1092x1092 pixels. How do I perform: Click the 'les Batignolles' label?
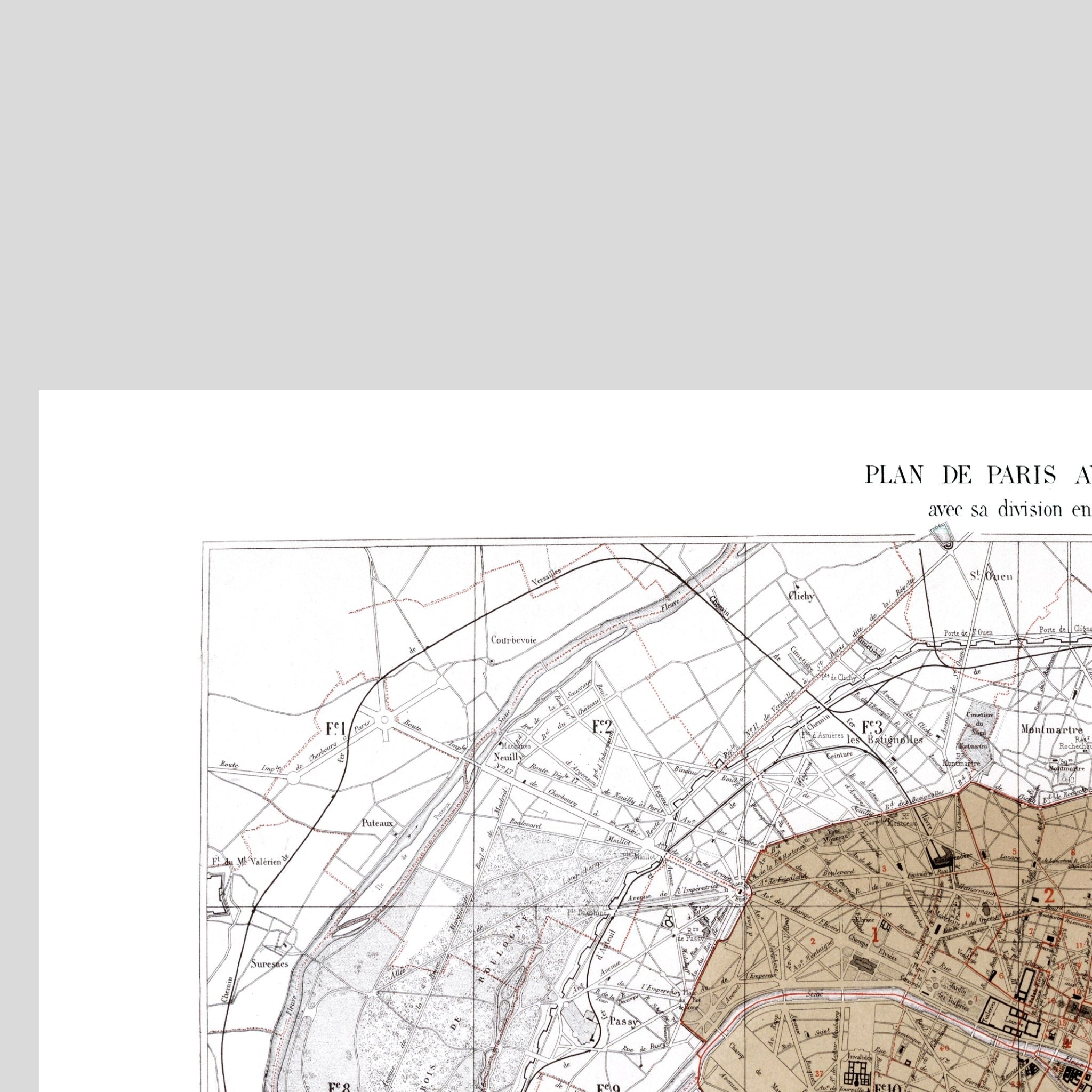885,740
